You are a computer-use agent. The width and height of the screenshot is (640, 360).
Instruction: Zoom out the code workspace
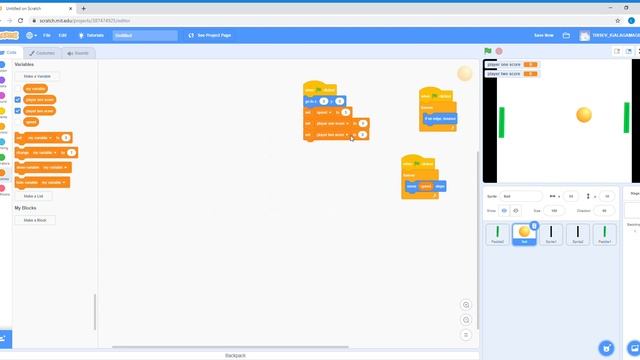pyautogui.click(x=466, y=320)
